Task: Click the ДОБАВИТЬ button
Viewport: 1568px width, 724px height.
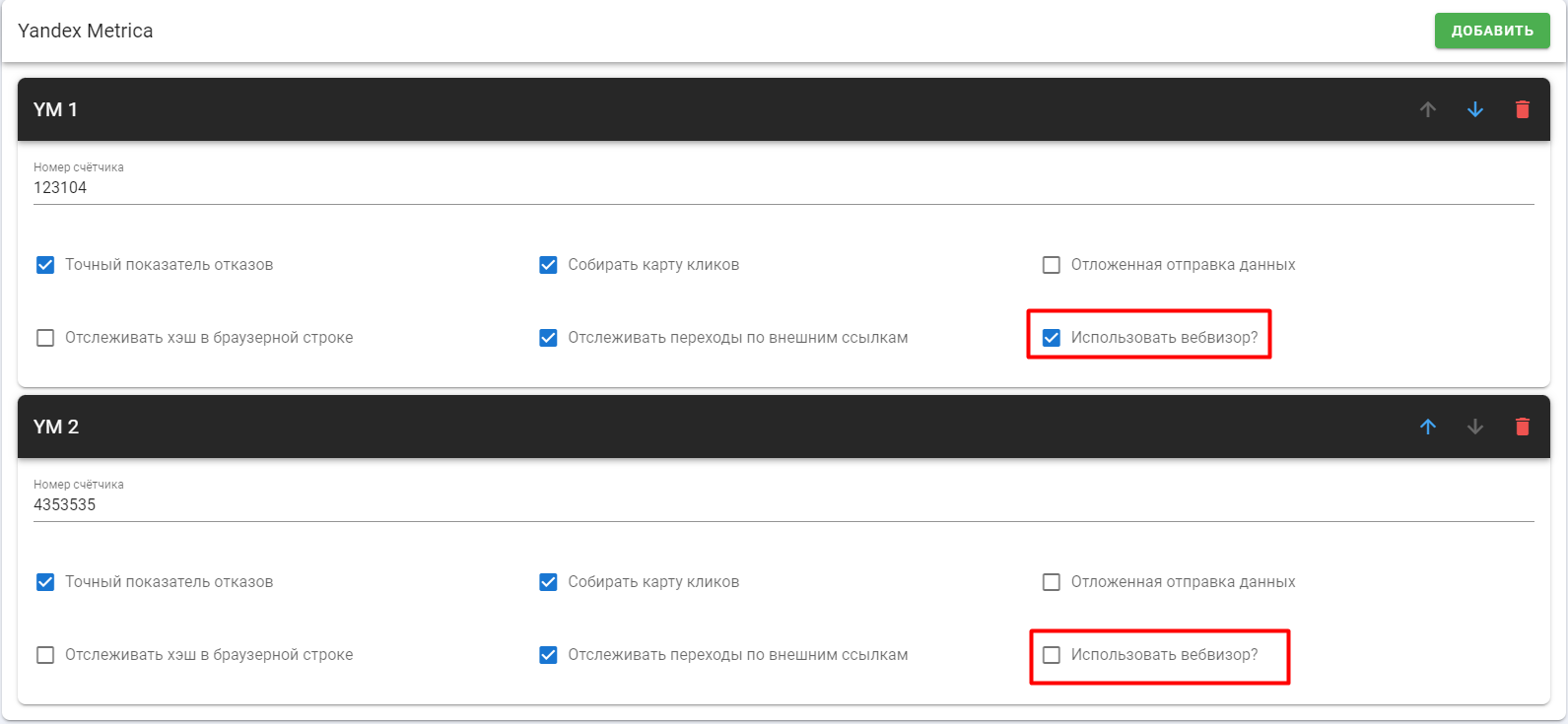Action: click(1492, 31)
